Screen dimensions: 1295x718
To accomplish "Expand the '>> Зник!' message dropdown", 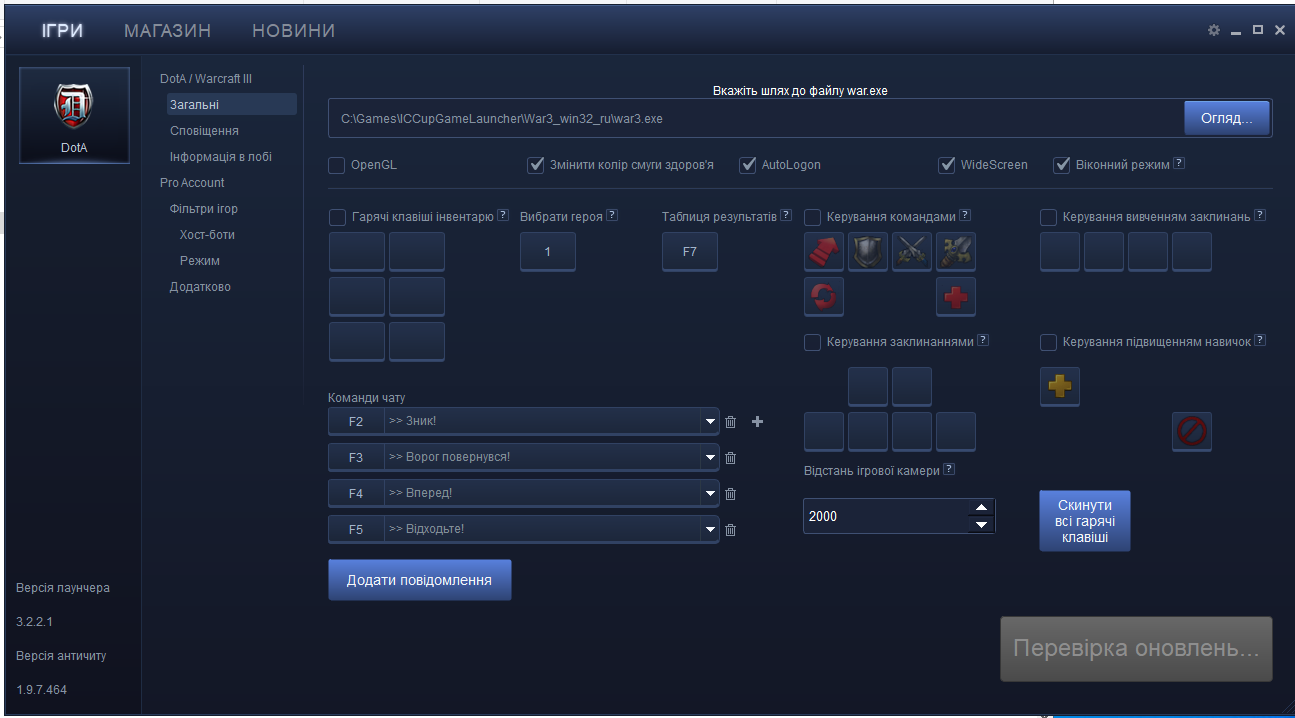I will [x=711, y=422].
